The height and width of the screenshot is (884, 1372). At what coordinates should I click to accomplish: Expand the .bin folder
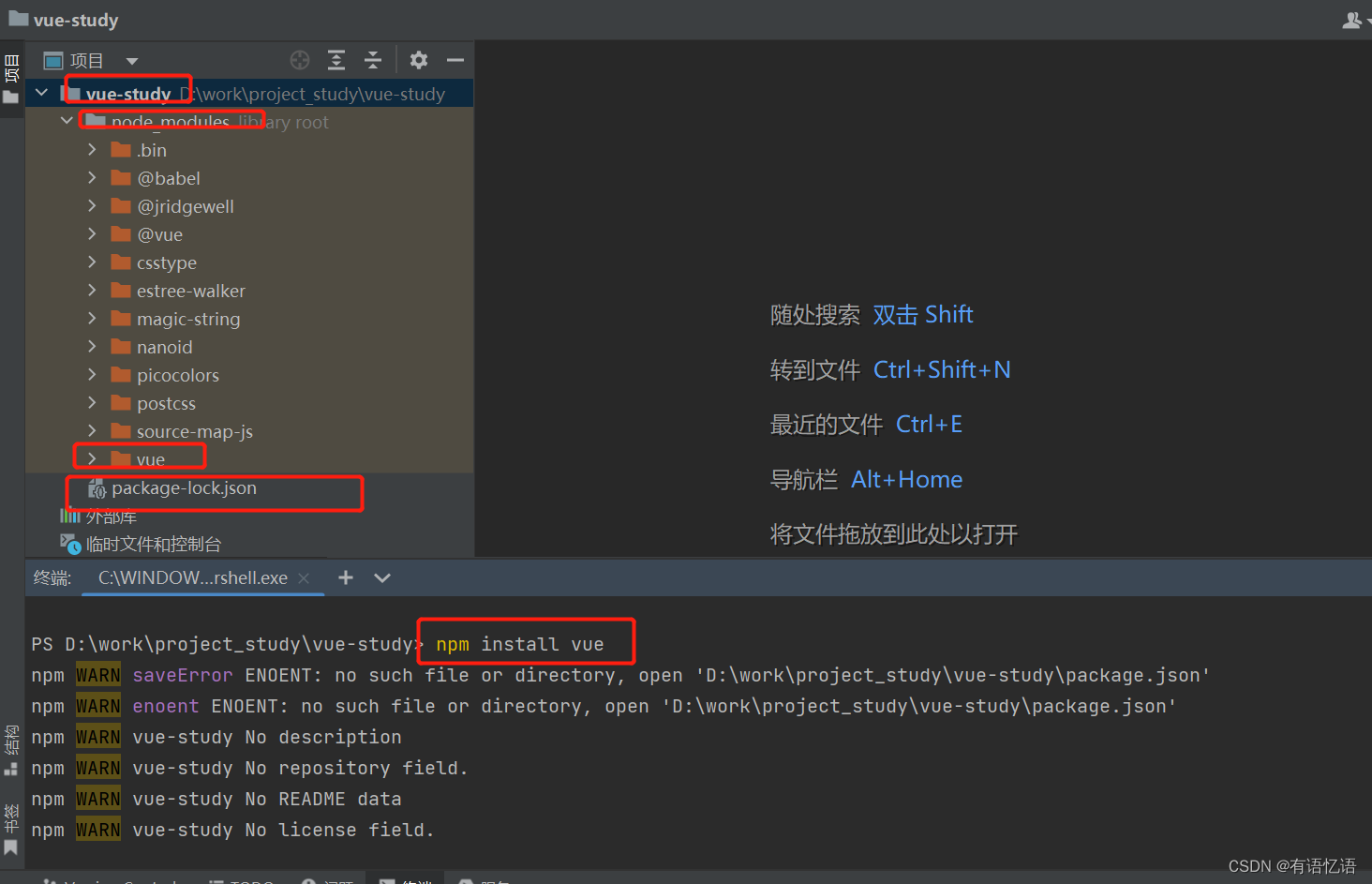[x=92, y=149]
